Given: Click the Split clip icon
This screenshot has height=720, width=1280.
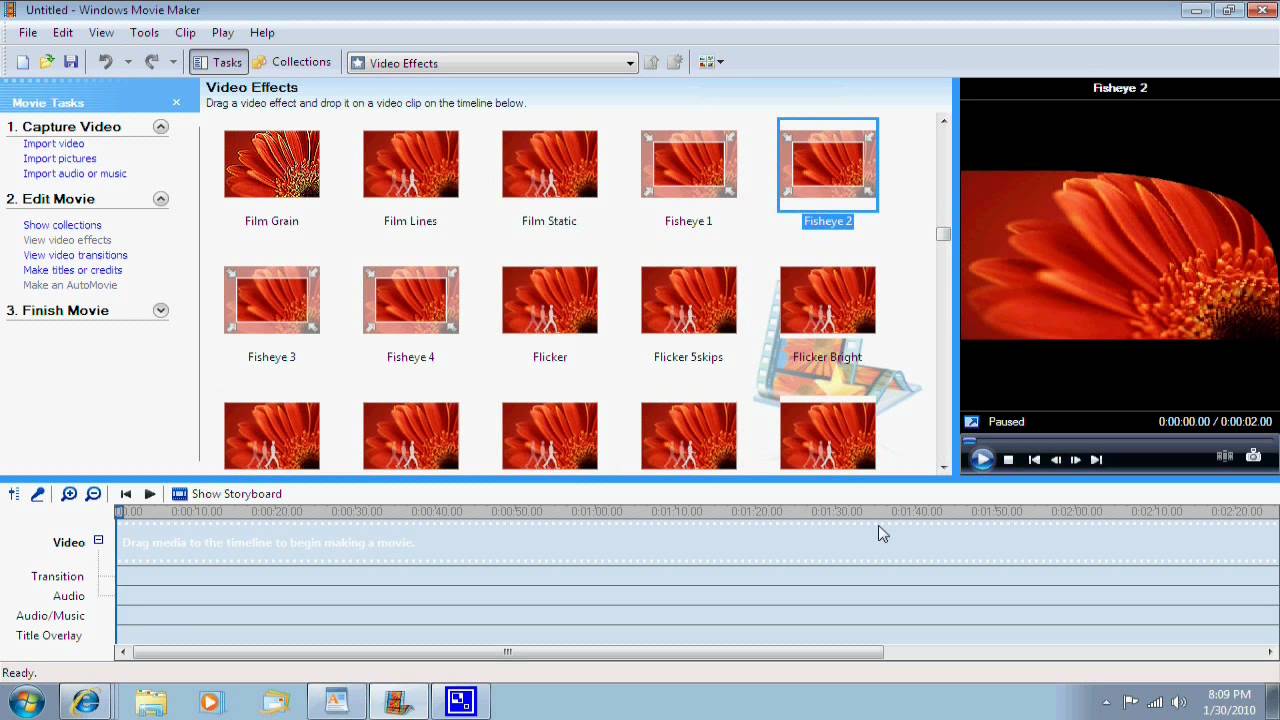Looking at the screenshot, I should (1225, 456).
